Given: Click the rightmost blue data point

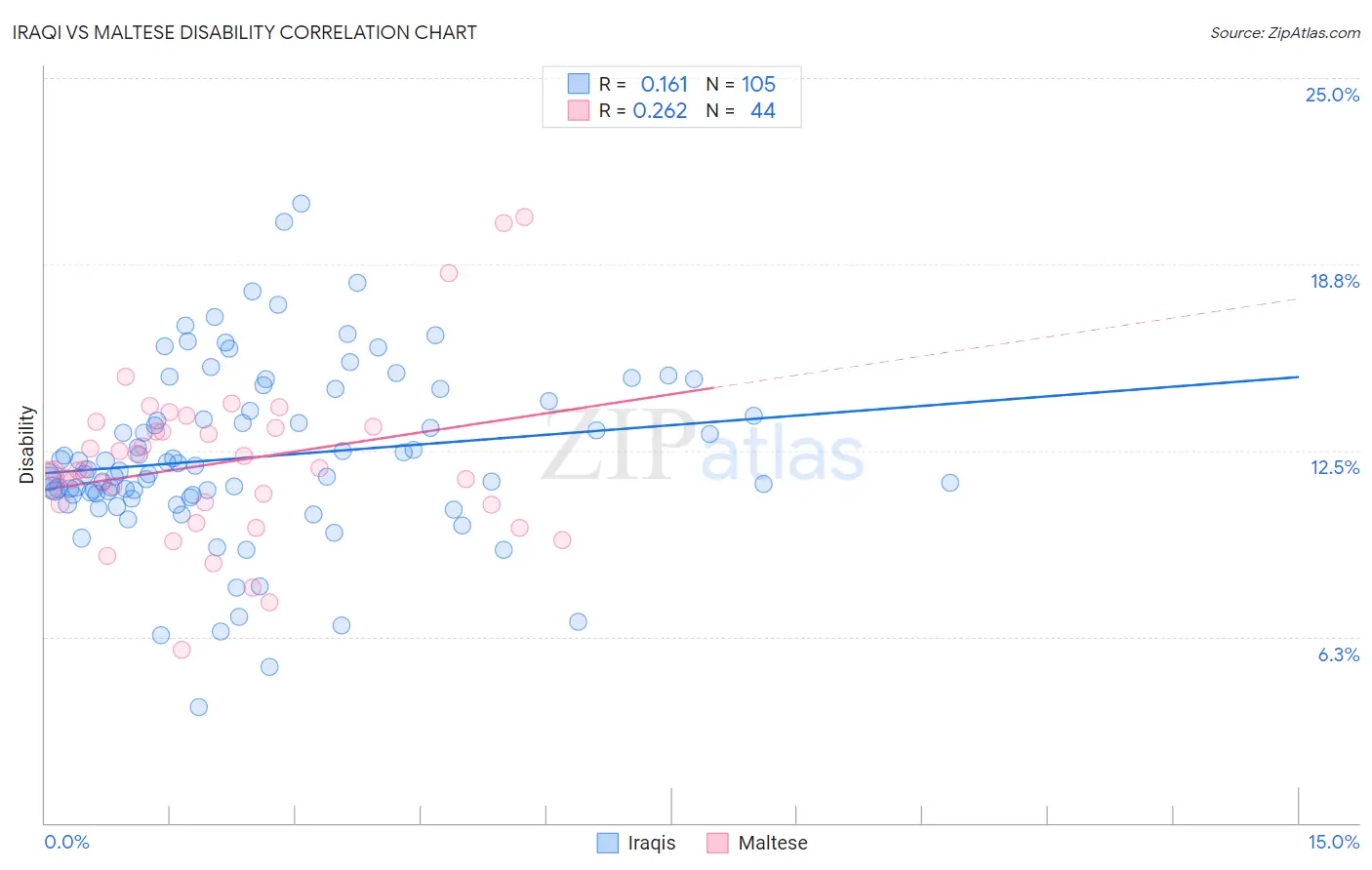Looking at the screenshot, I should [x=950, y=483].
